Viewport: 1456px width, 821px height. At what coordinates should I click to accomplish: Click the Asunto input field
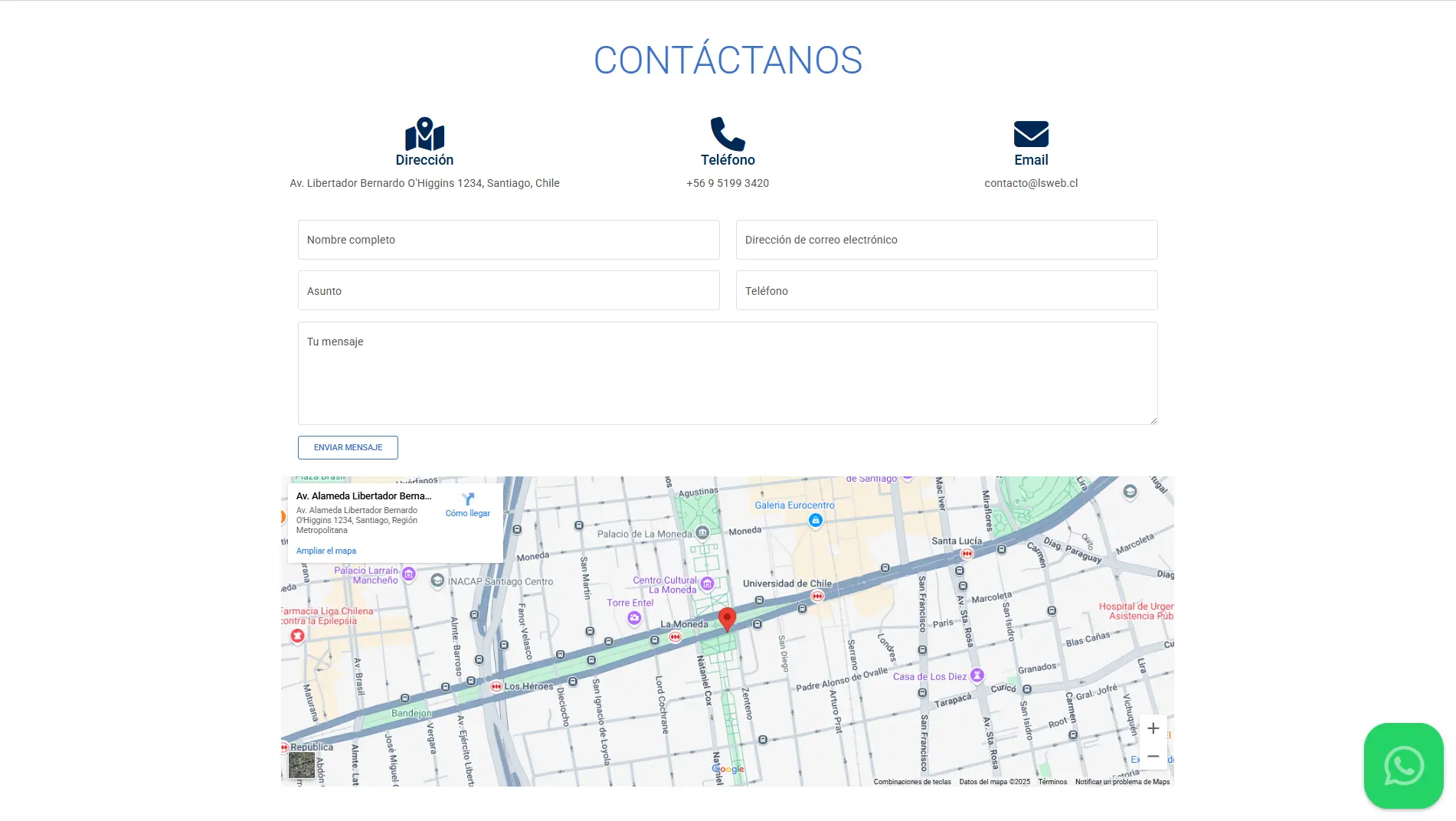pyautogui.click(x=508, y=290)
